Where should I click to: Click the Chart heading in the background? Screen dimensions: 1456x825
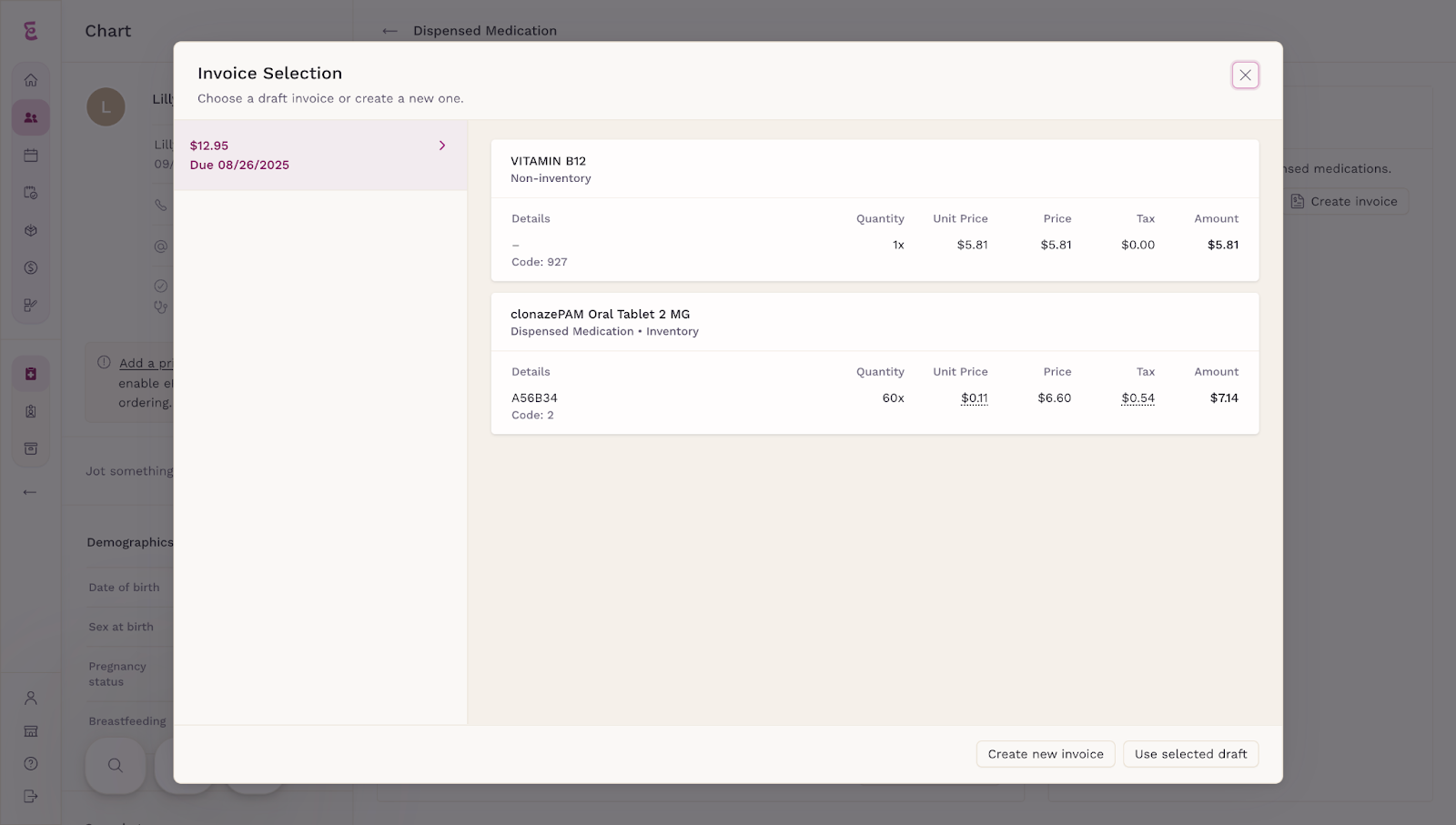point(108,31)
